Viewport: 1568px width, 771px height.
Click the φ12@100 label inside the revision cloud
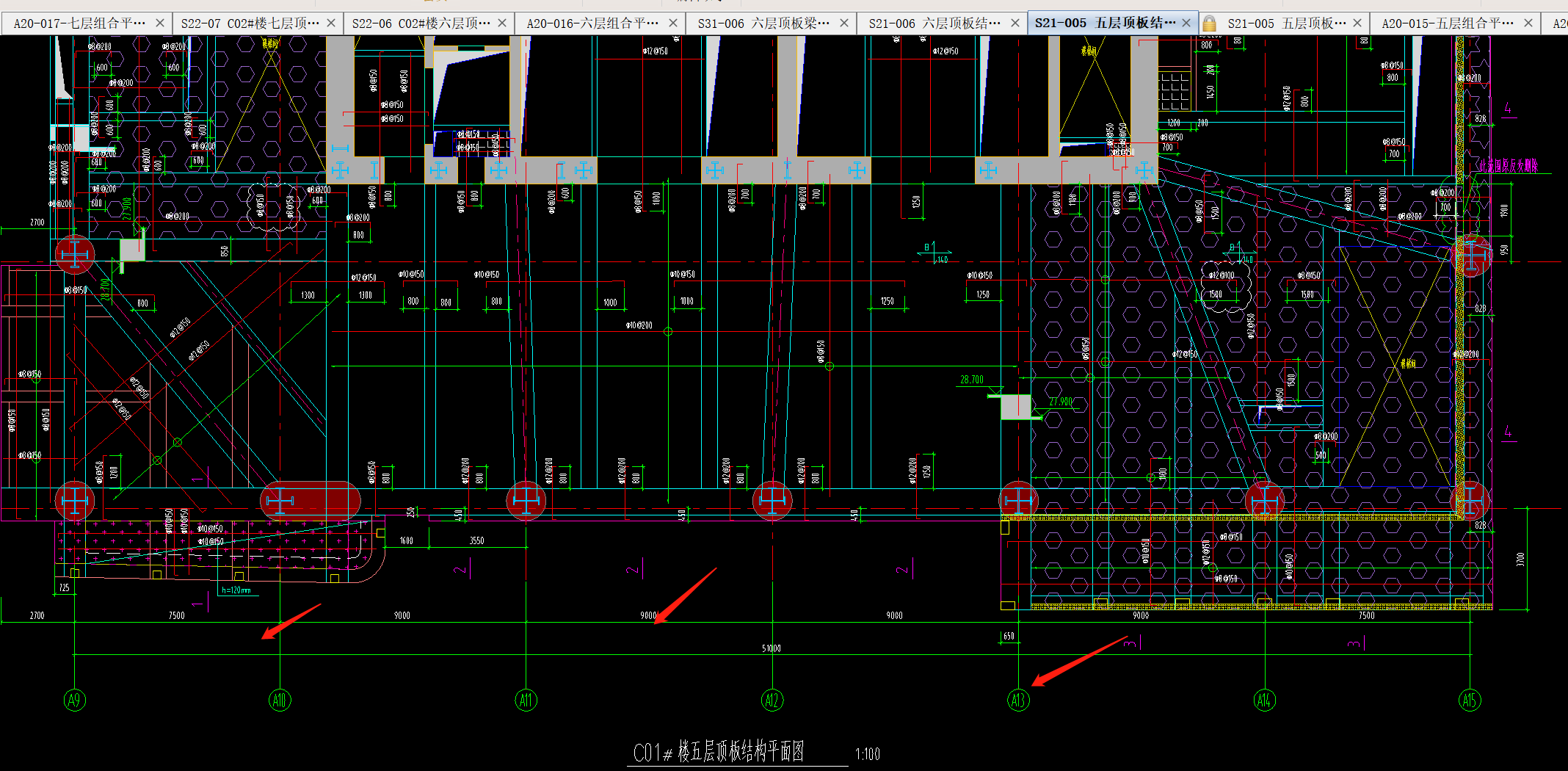coord(1222,275)
